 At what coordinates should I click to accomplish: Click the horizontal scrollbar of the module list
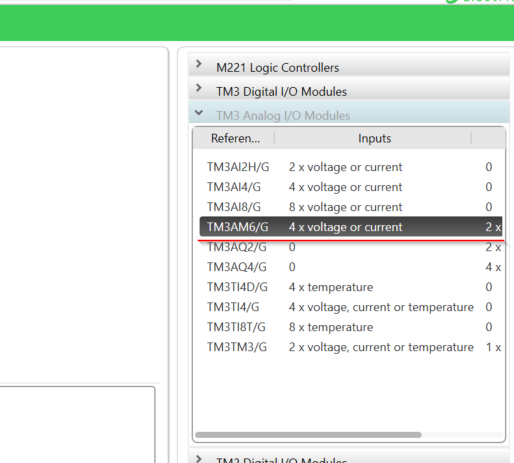(308, 435)
